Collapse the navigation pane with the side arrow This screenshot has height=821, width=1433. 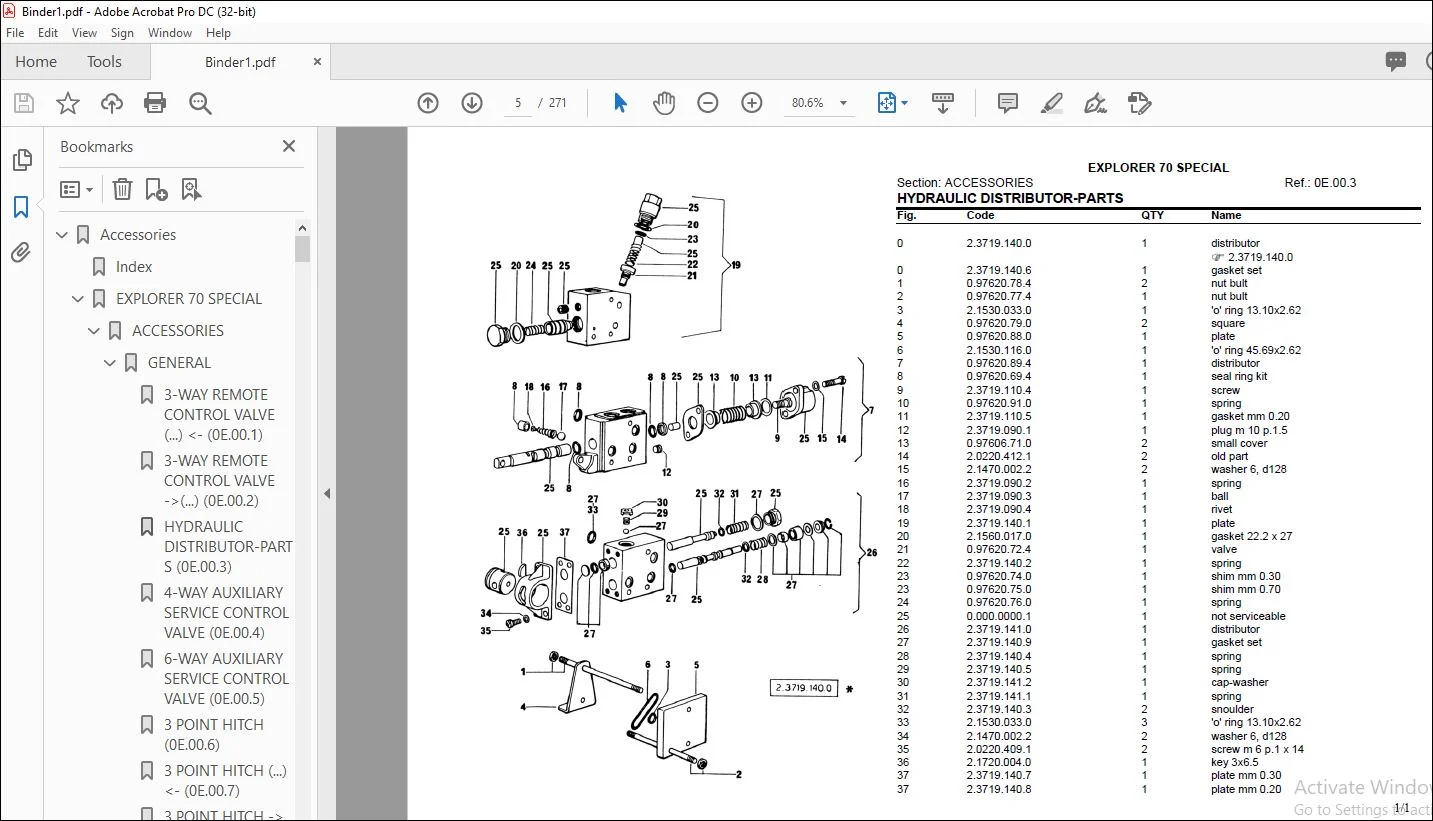click(326, 493)
